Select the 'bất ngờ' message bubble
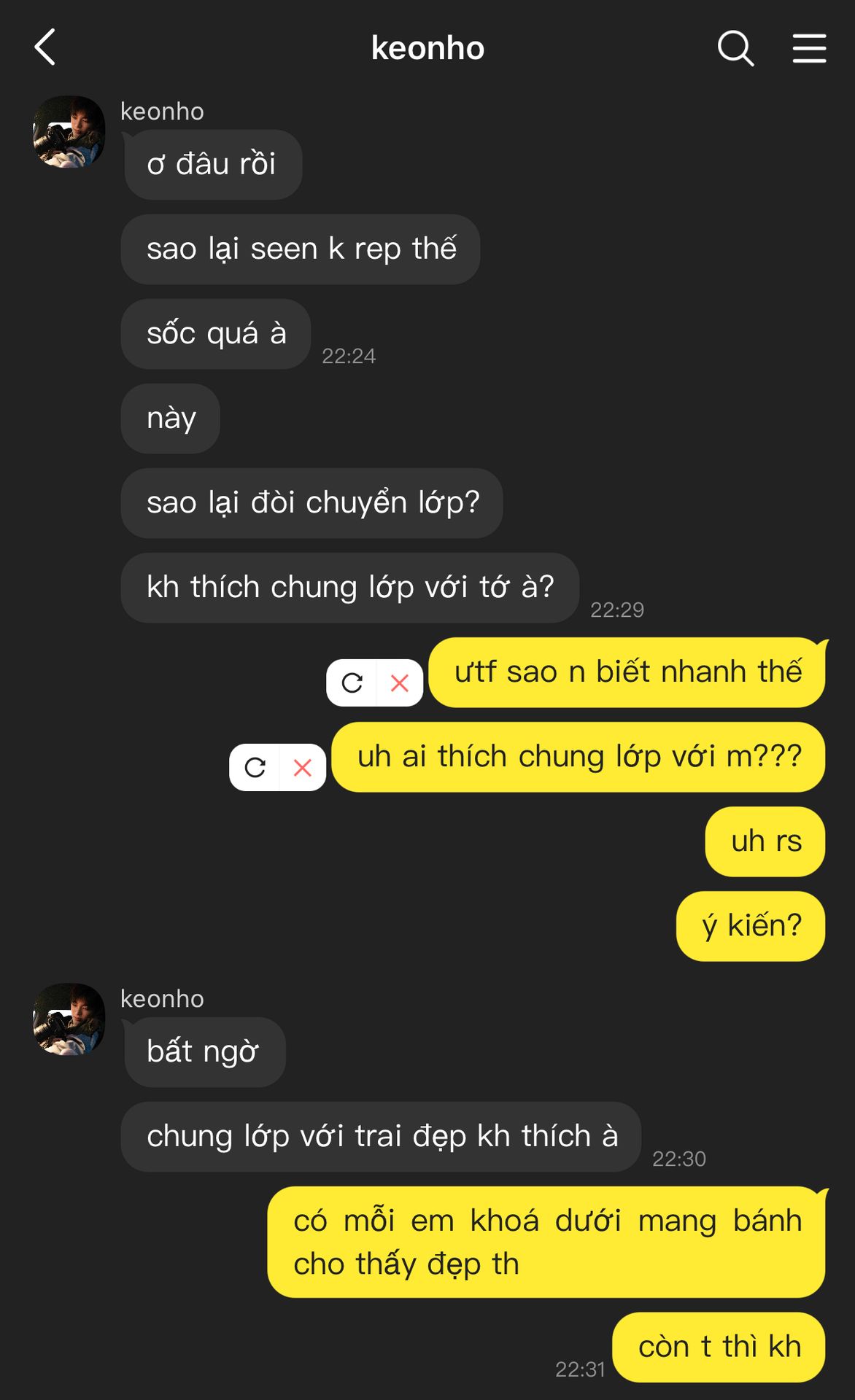This screenshot has width=855, height=1400. (x=204, y=1052)
